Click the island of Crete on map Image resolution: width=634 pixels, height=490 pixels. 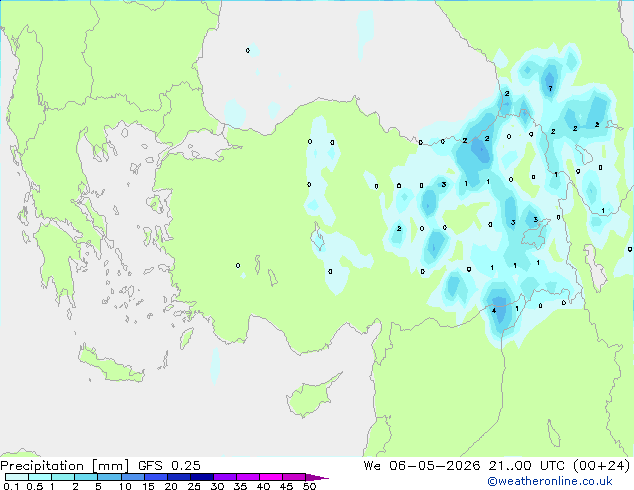(111, 366)
